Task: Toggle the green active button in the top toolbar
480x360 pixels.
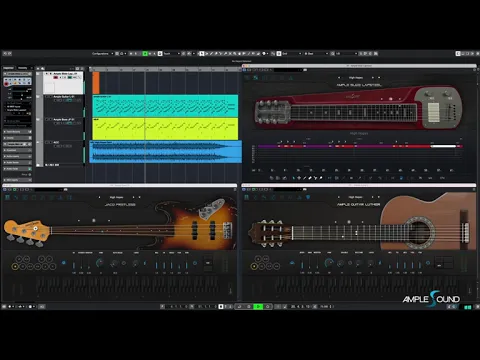Action: click(145, 53)
